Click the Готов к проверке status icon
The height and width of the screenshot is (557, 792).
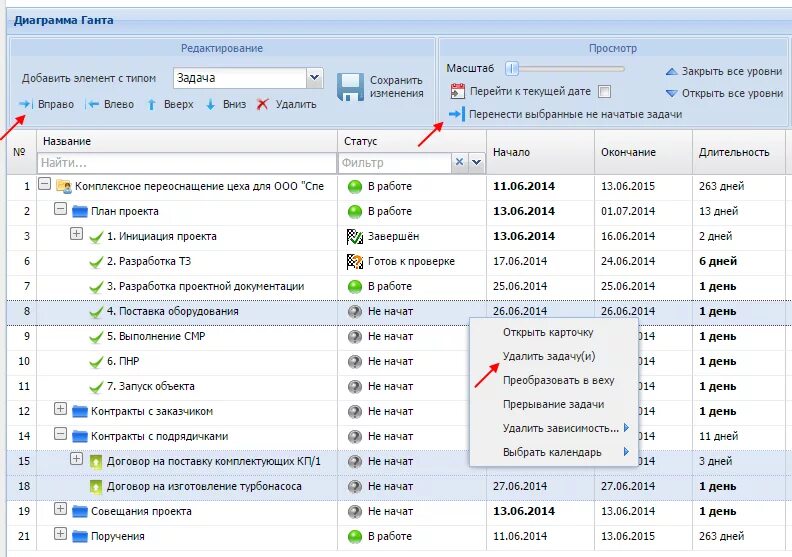tap(355, 261)
